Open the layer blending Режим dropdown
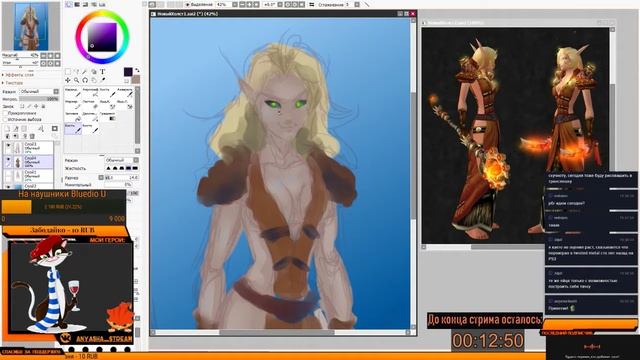Image resolution: width=640 pixels, height=360 pixels. pyautogui.click(x=39, y=91)
